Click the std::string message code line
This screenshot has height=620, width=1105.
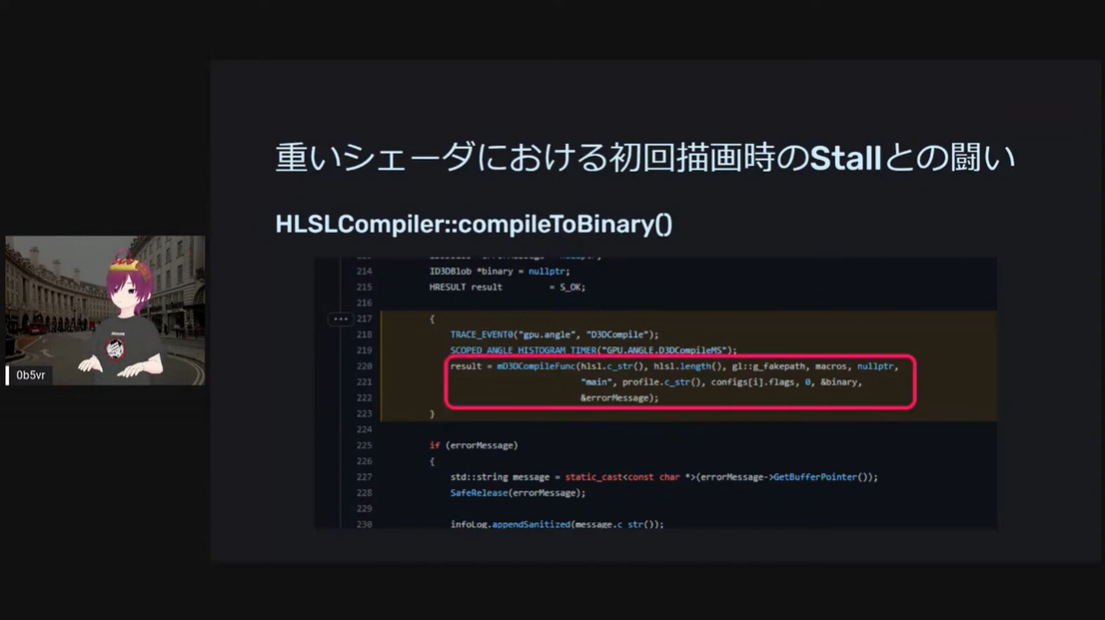click(x=664, y=477)
